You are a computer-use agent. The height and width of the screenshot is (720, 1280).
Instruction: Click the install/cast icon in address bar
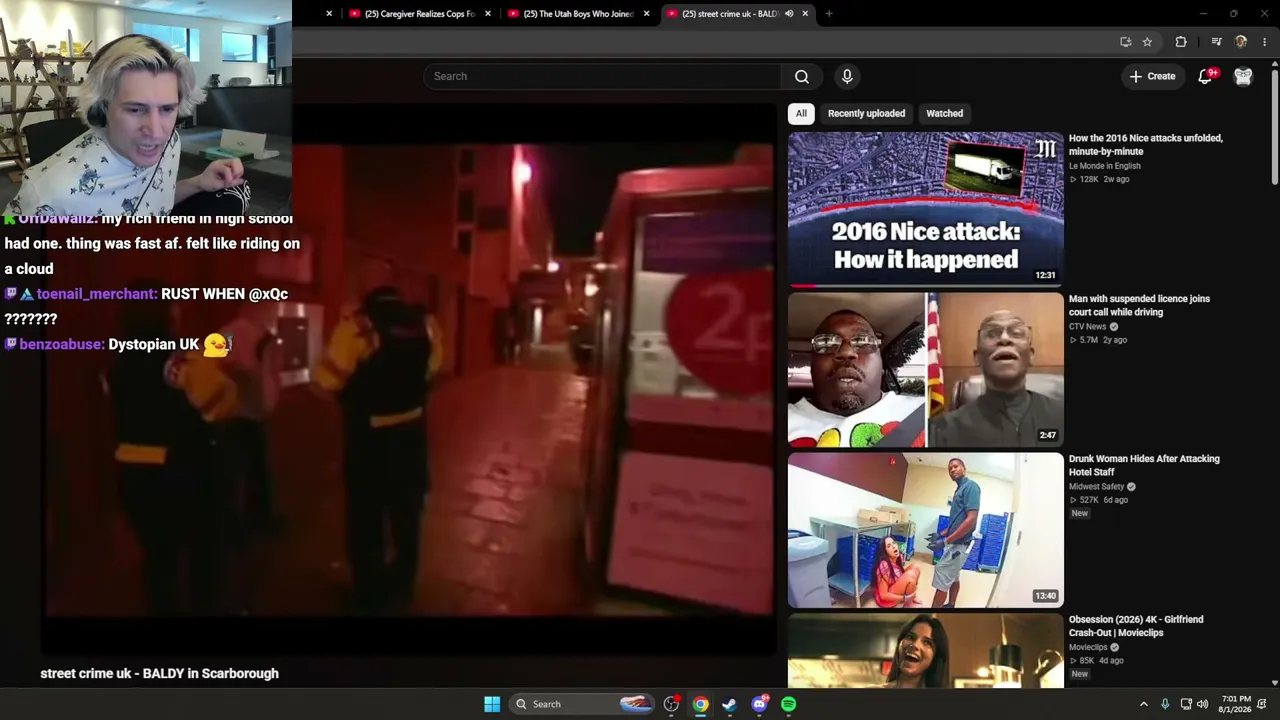point(1126,42)
